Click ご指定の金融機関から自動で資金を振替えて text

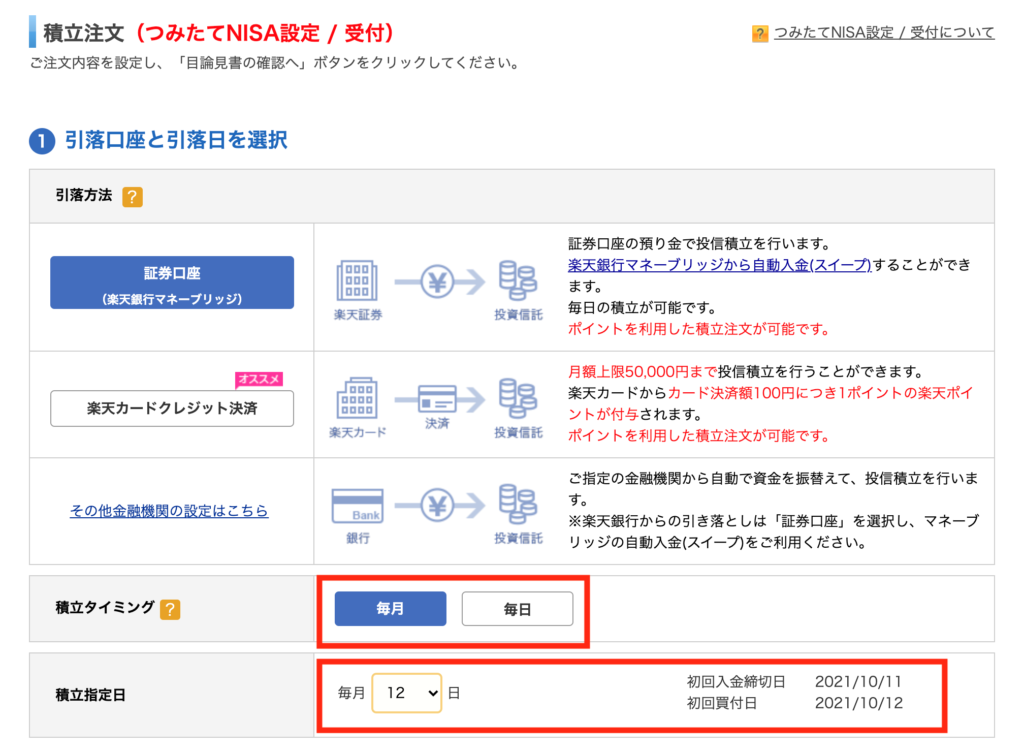point(709,479)
